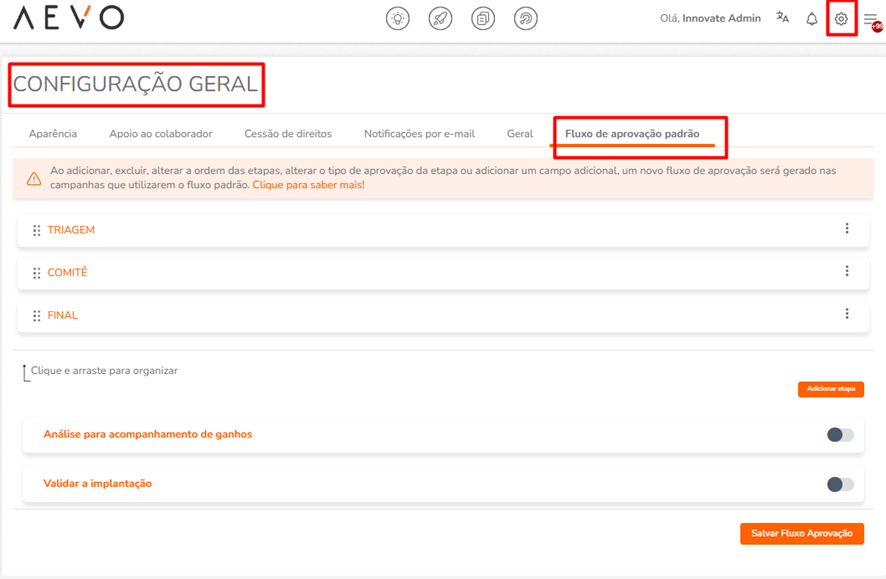Click Análise para acompanhamento de ganhos label
The image size is (886, 579).
click(x=148, y=434)
